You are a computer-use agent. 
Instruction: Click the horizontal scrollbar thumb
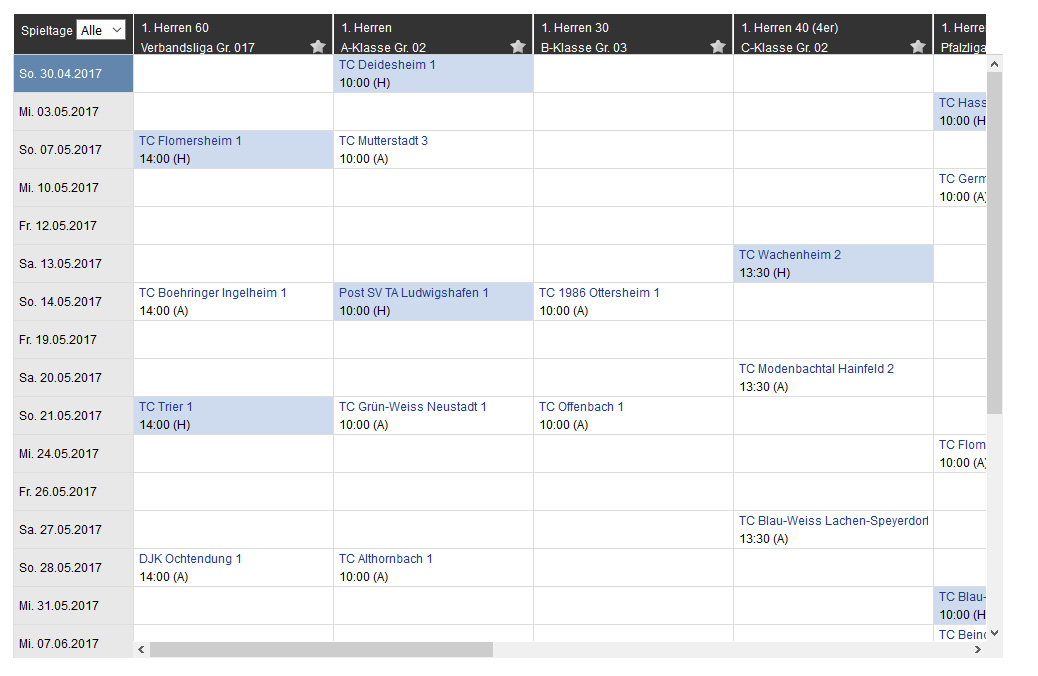321,650
